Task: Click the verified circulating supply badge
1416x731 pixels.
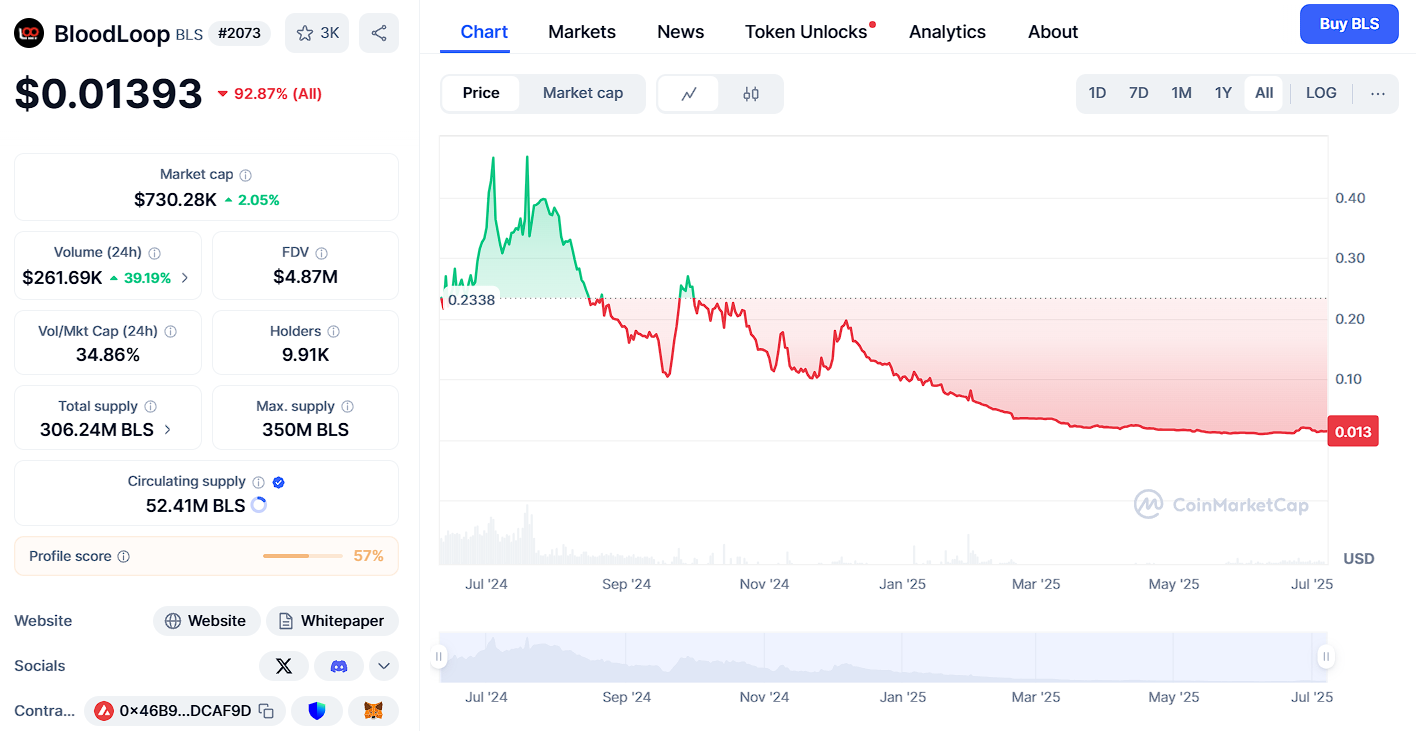Action: [279, 482]
